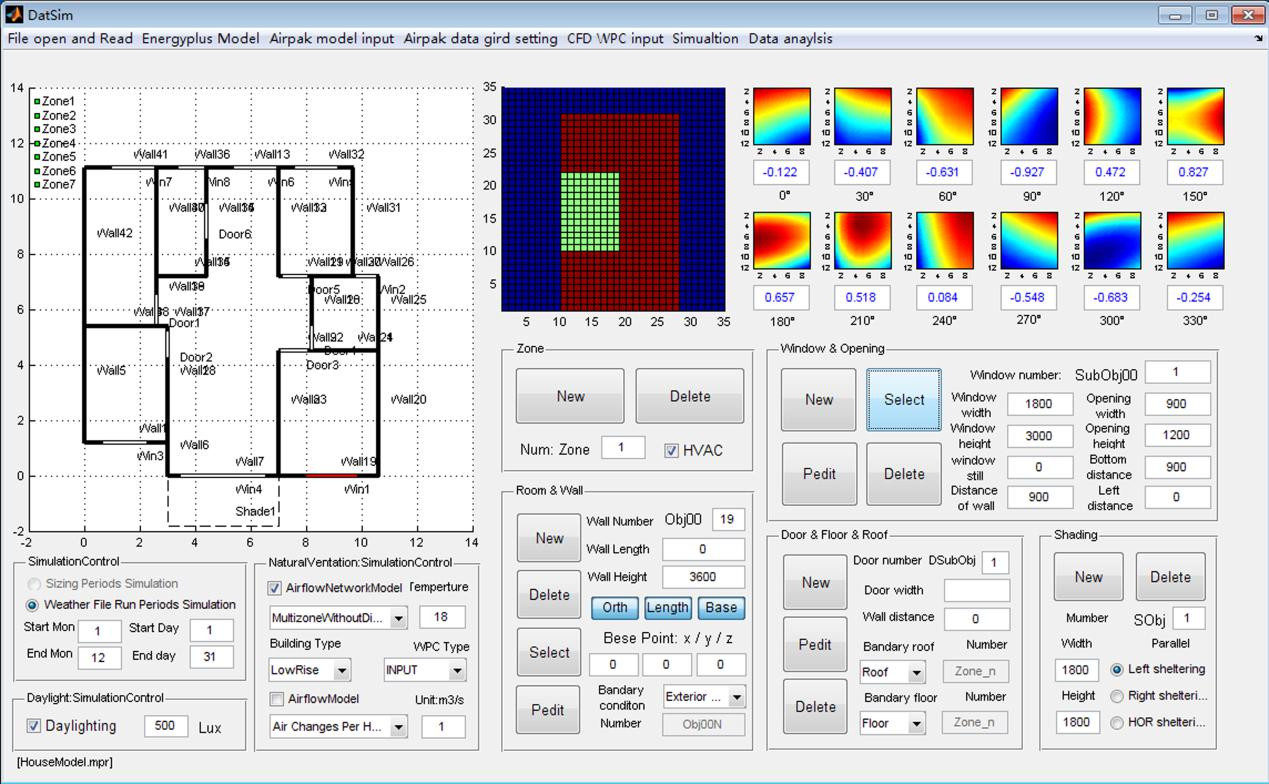
Task: Click the green Zone1 legend marker
Action: click(37, 101)
